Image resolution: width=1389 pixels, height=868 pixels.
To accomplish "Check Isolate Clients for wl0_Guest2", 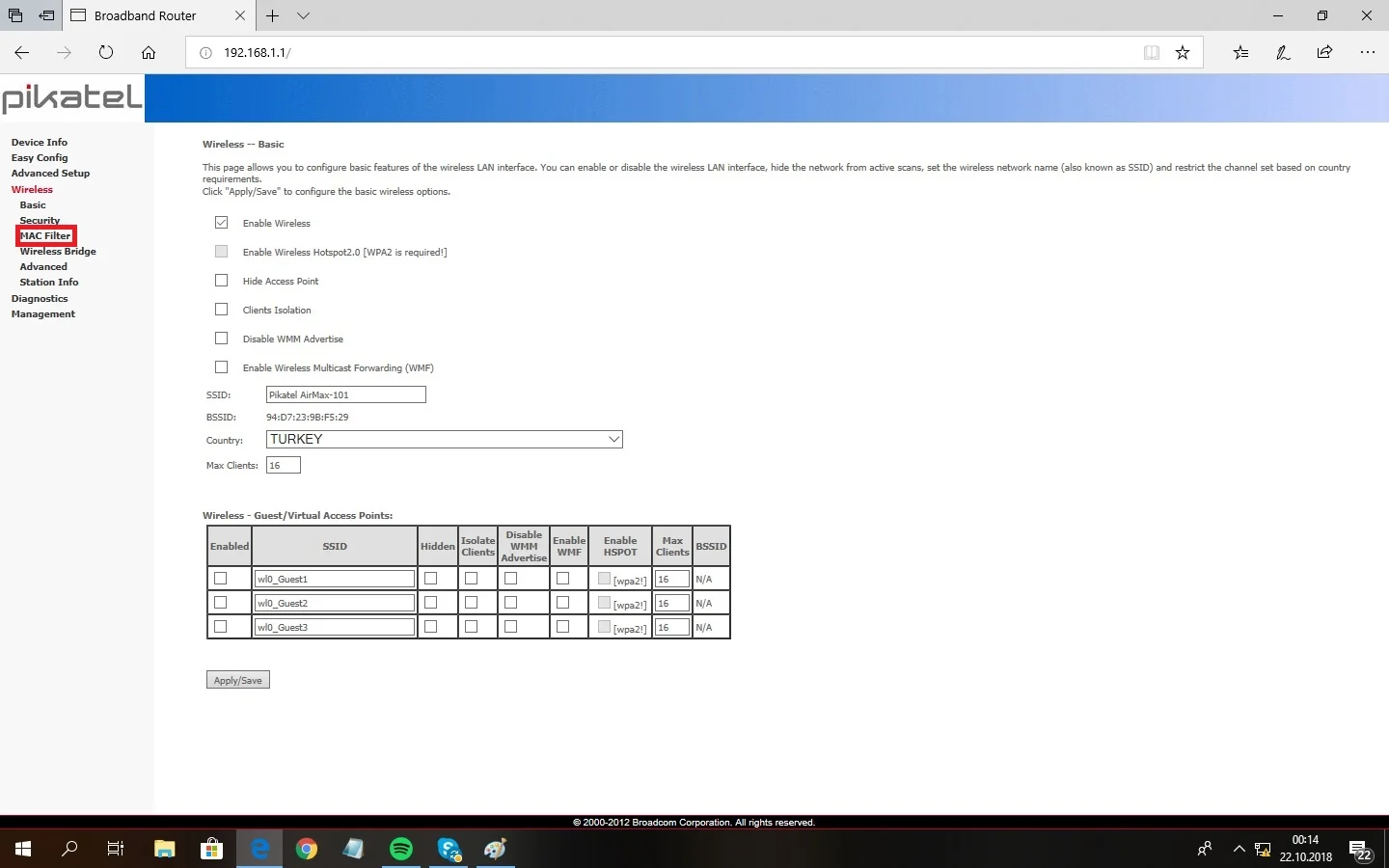I will (471, 603).
